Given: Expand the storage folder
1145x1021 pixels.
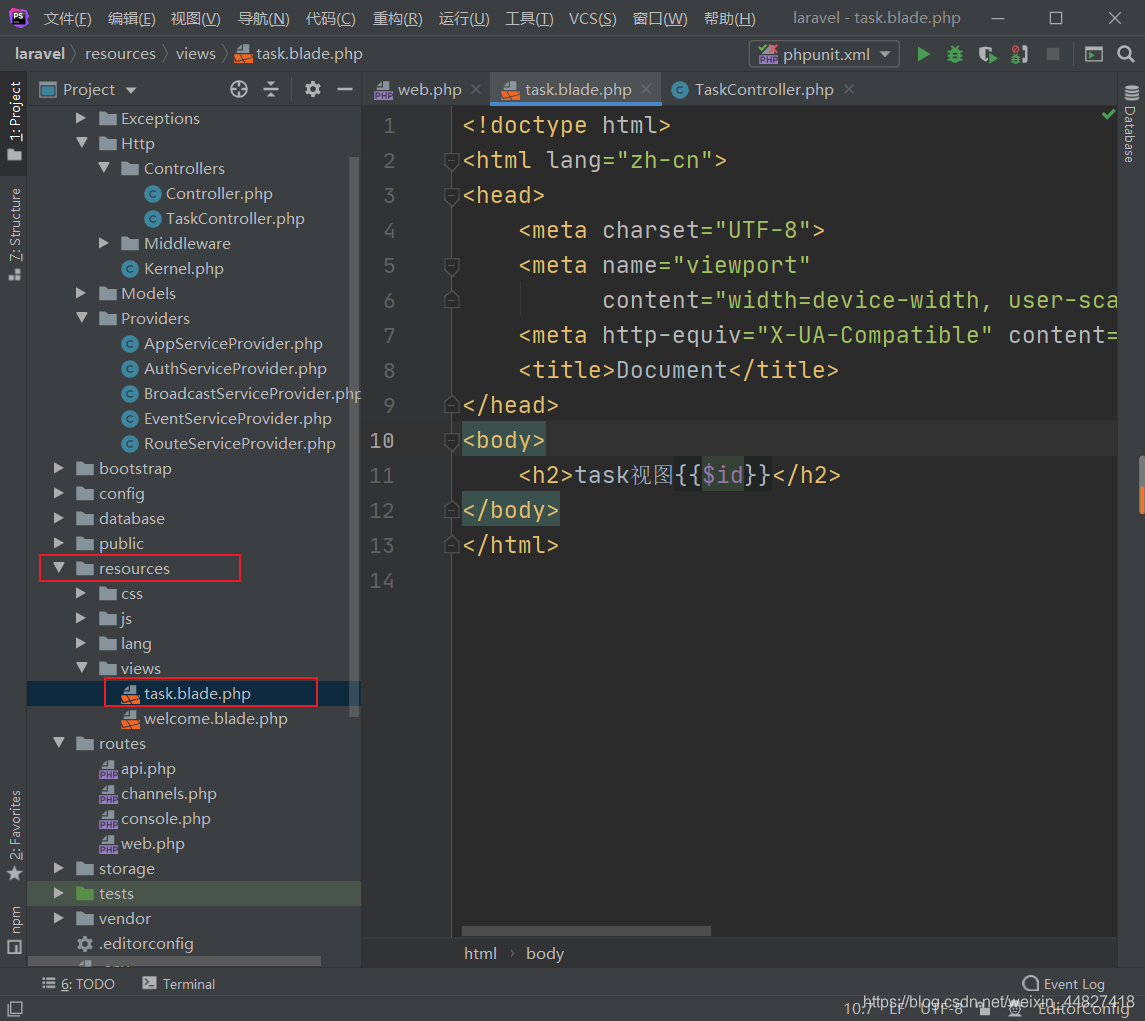Looking at the screenshot, I should (58, 868).
